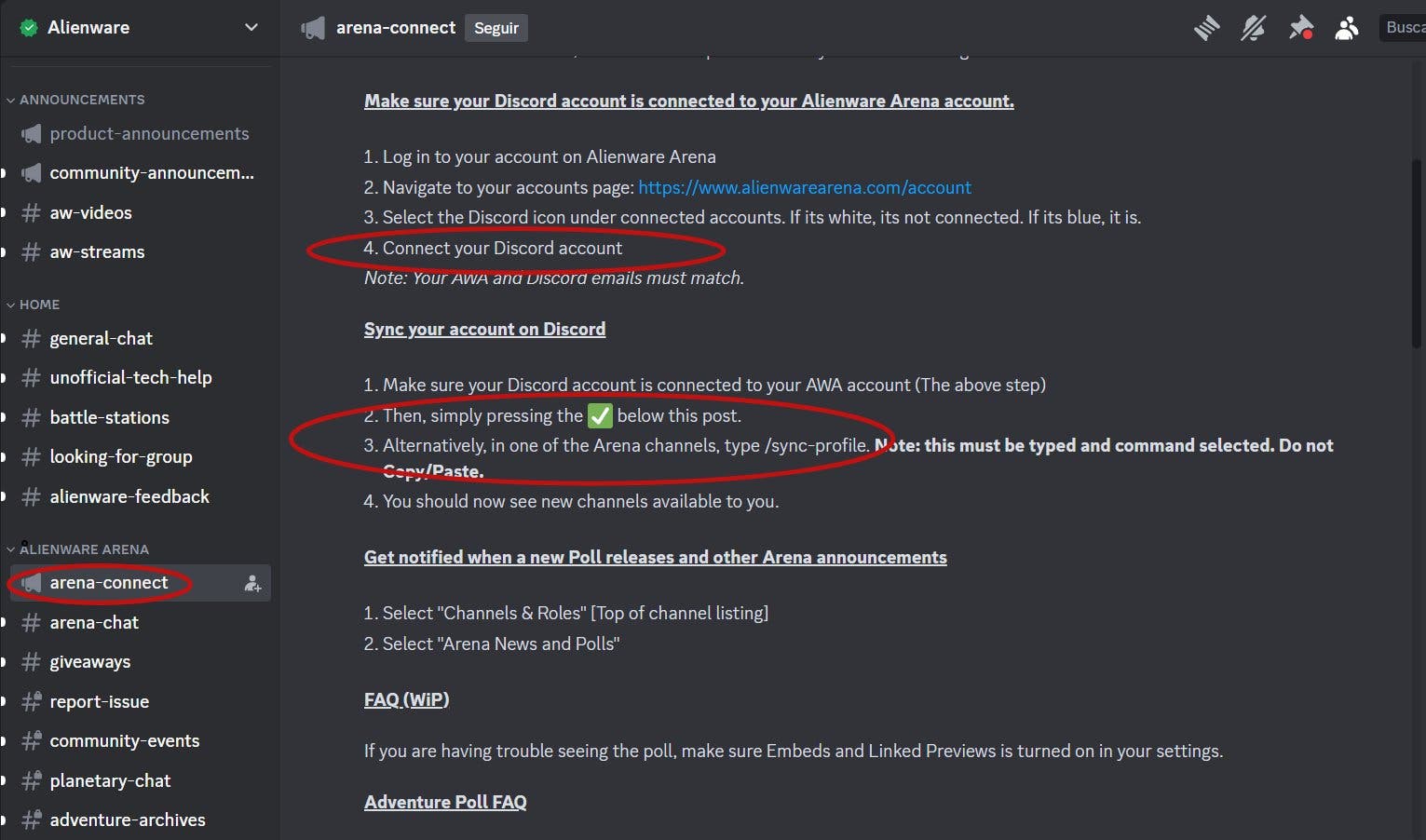Open Alienware server dropdown menu
The image size is (1426, 840).
click(x=251, y=27)
